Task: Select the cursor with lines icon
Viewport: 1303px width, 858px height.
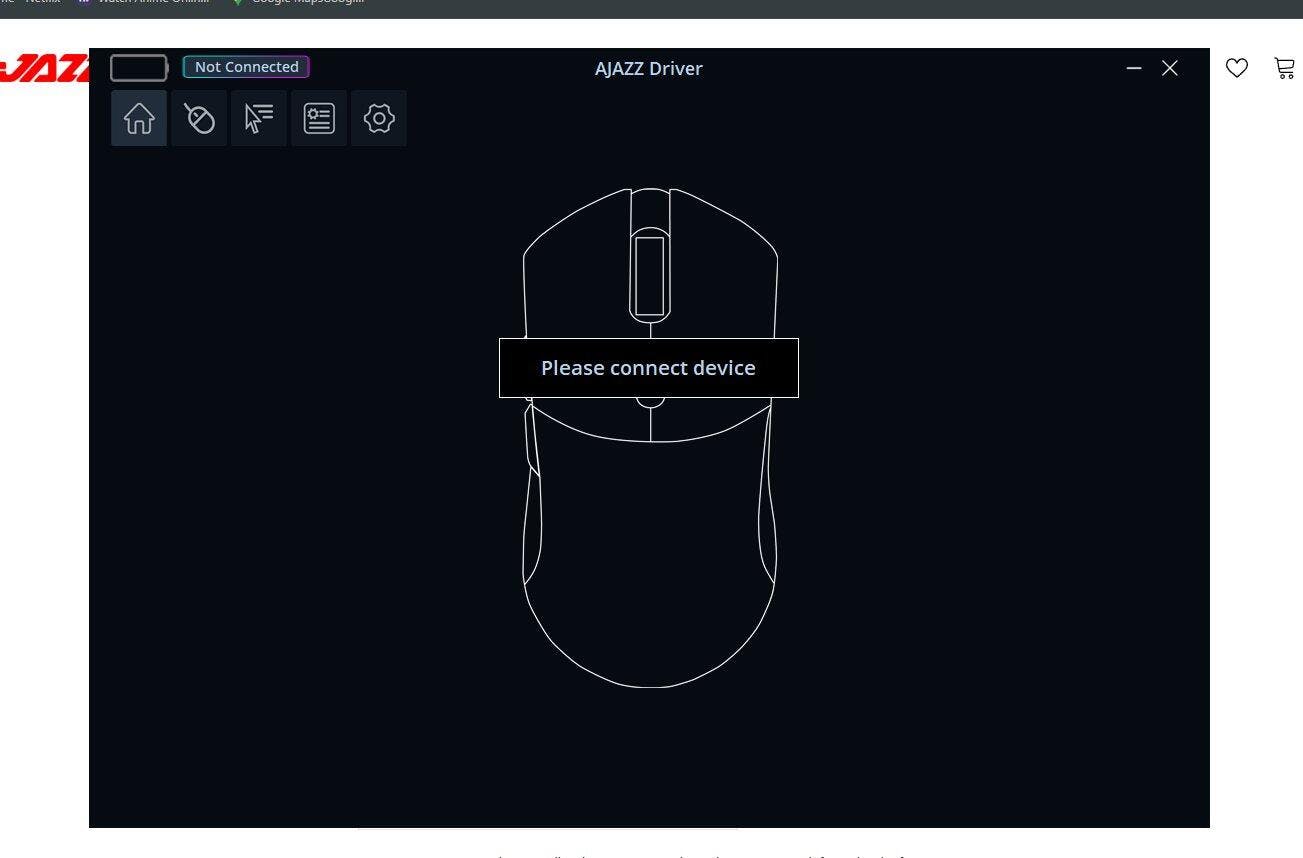Action: coord(259,119)
